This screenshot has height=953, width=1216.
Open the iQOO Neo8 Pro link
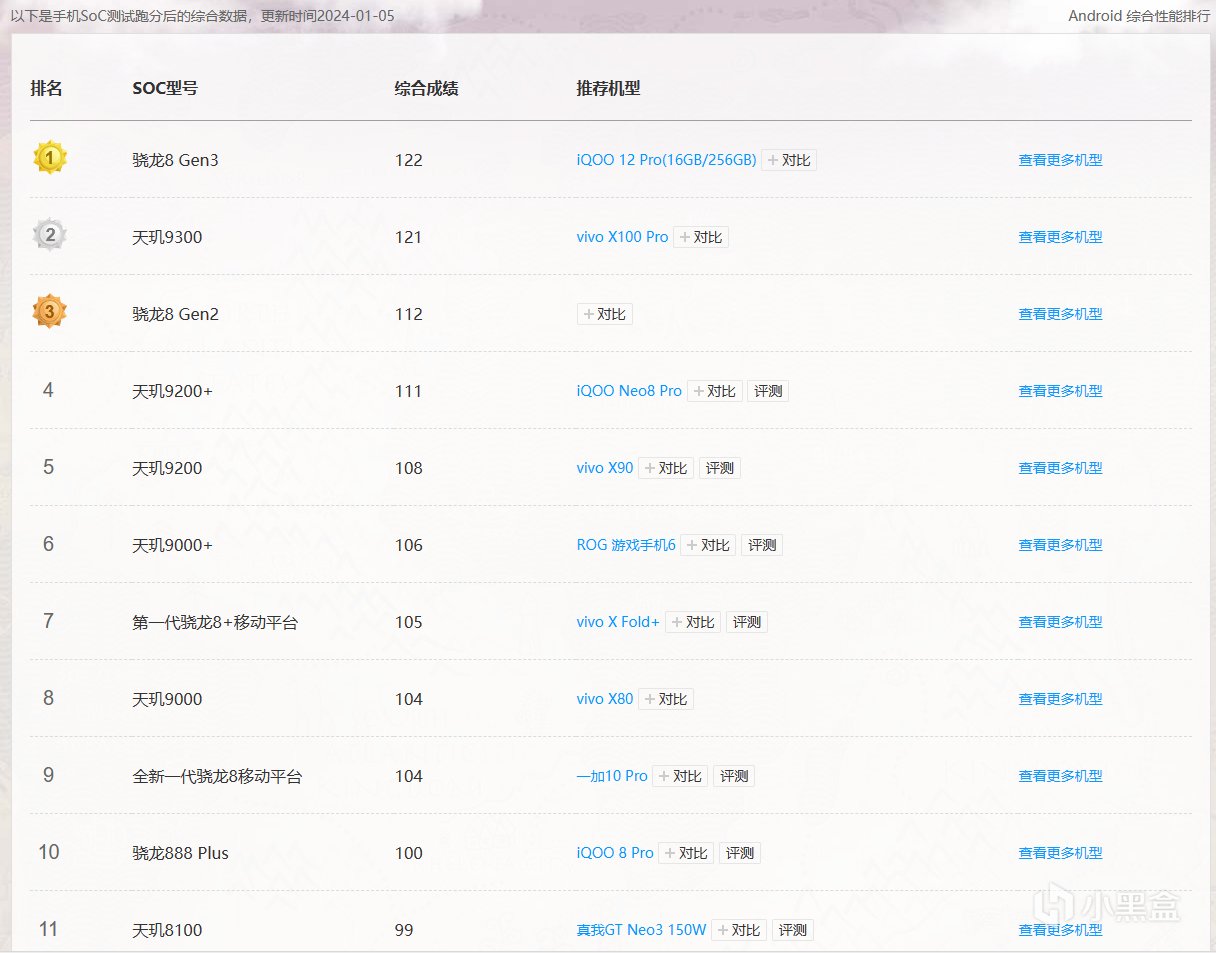(x=629, y=391)
